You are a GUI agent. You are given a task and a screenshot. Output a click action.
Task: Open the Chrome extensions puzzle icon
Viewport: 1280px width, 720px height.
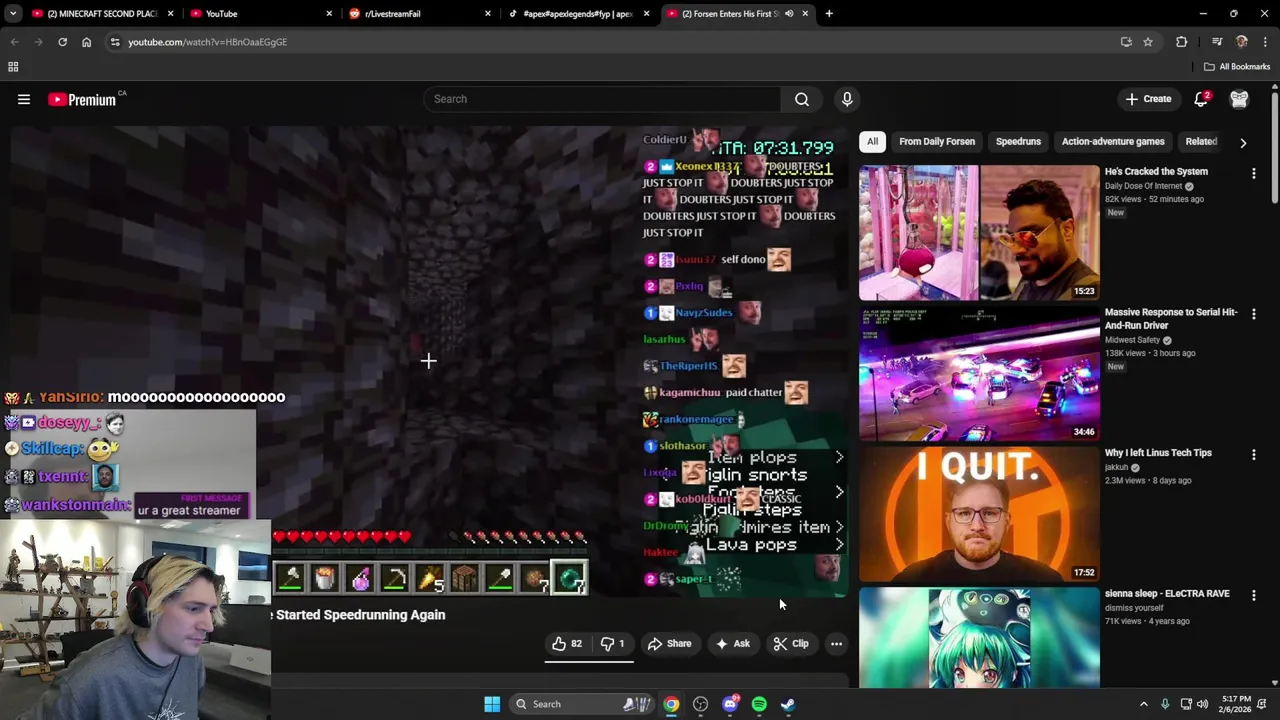1182,42
